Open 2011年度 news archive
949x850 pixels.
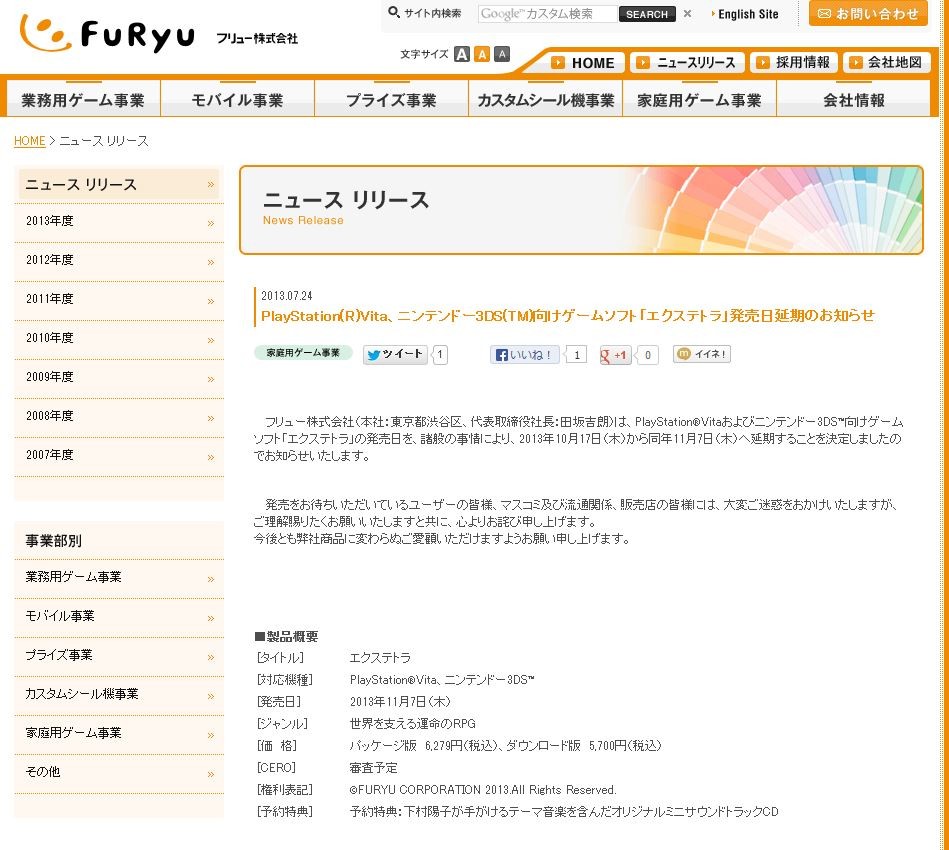coord(119,300)
